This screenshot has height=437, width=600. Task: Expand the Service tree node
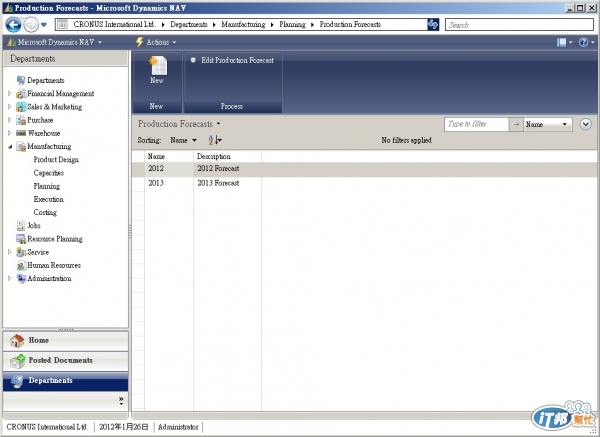pyautogui.click(x=10, y=252)
